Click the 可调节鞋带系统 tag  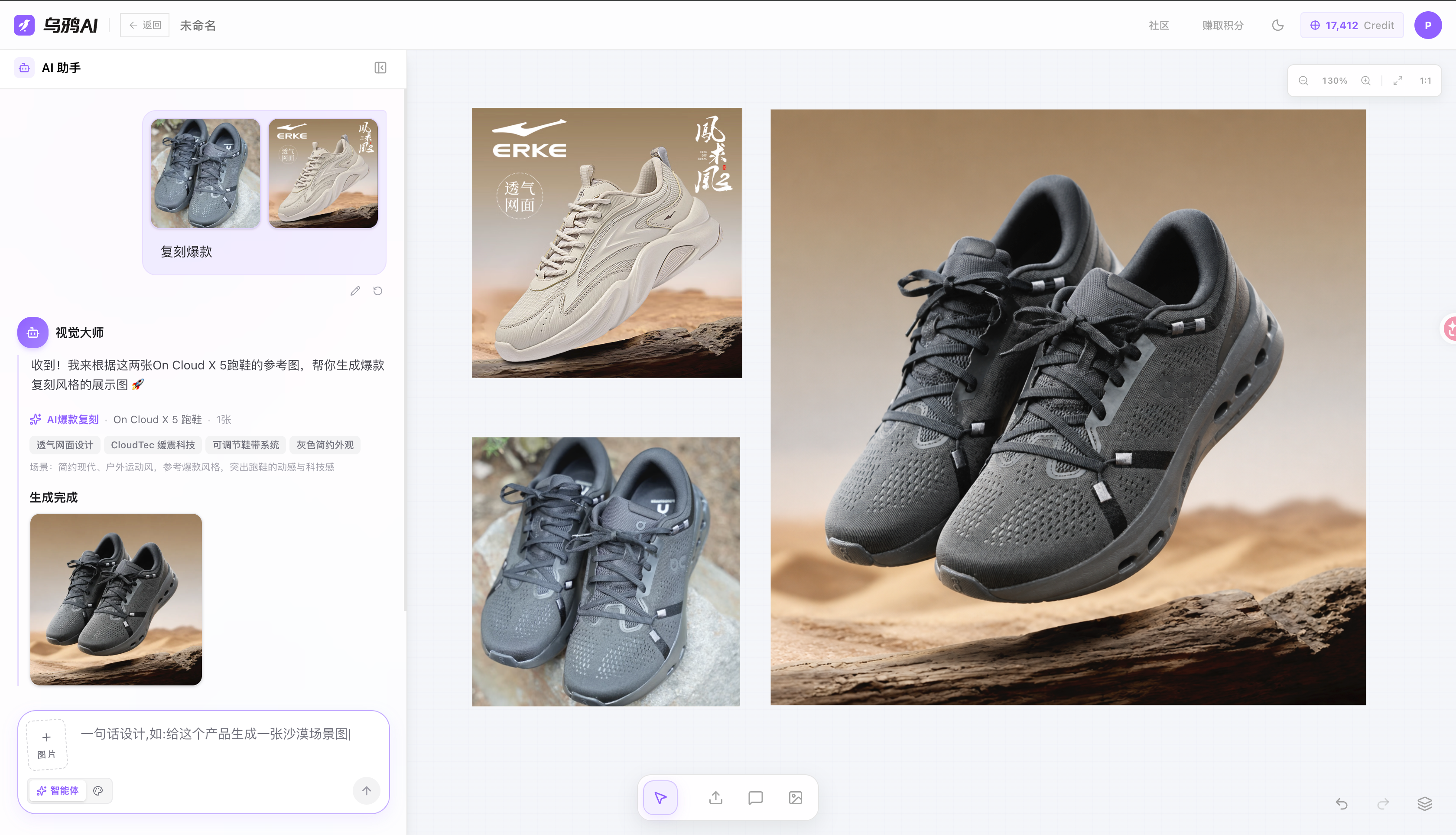point(246,445)
